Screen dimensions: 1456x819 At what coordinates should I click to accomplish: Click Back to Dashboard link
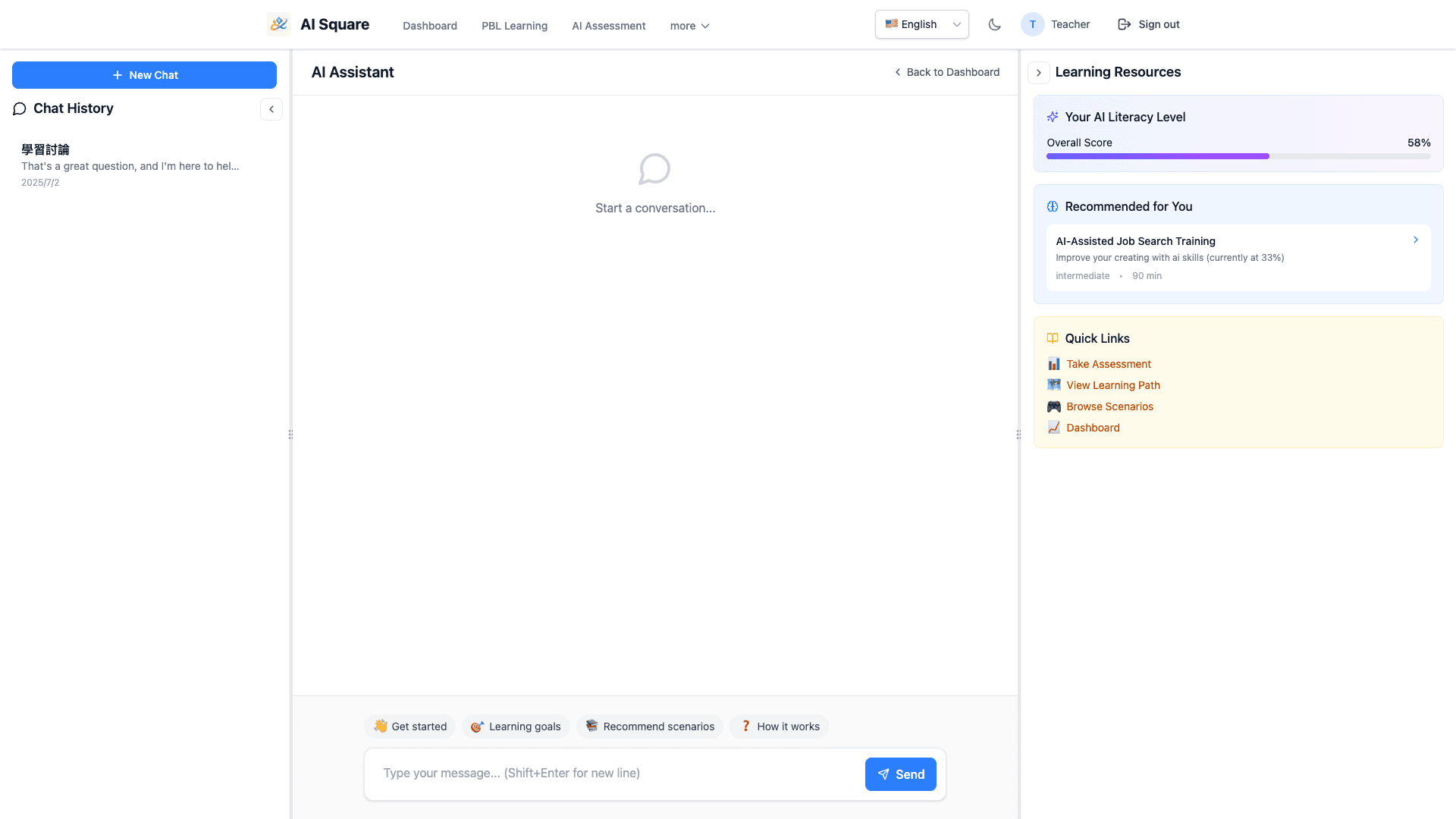946,72
